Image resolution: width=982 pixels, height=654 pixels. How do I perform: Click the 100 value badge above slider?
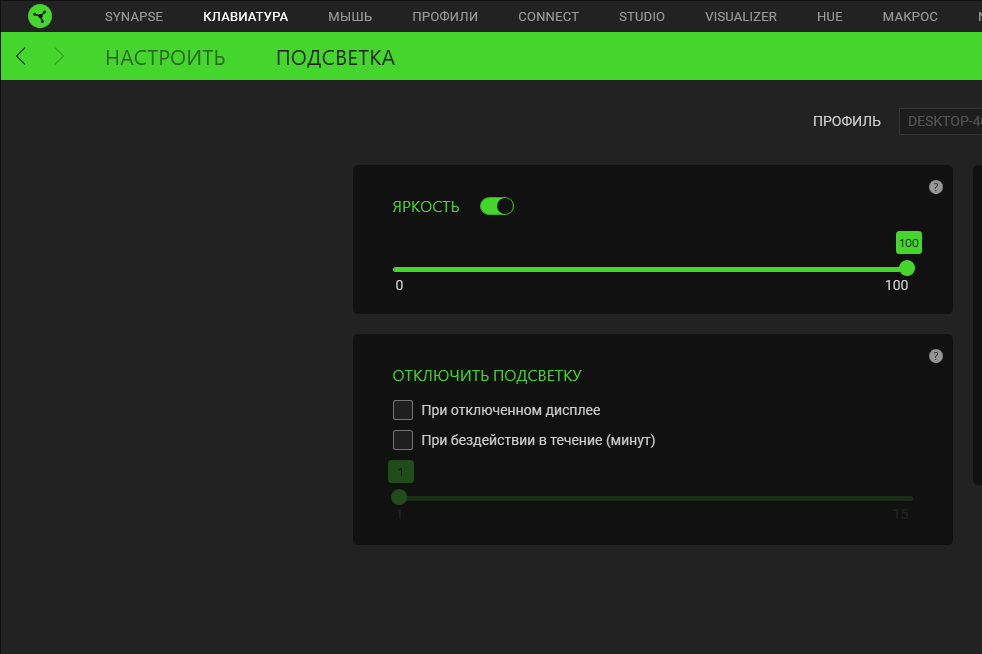point(909,243)
